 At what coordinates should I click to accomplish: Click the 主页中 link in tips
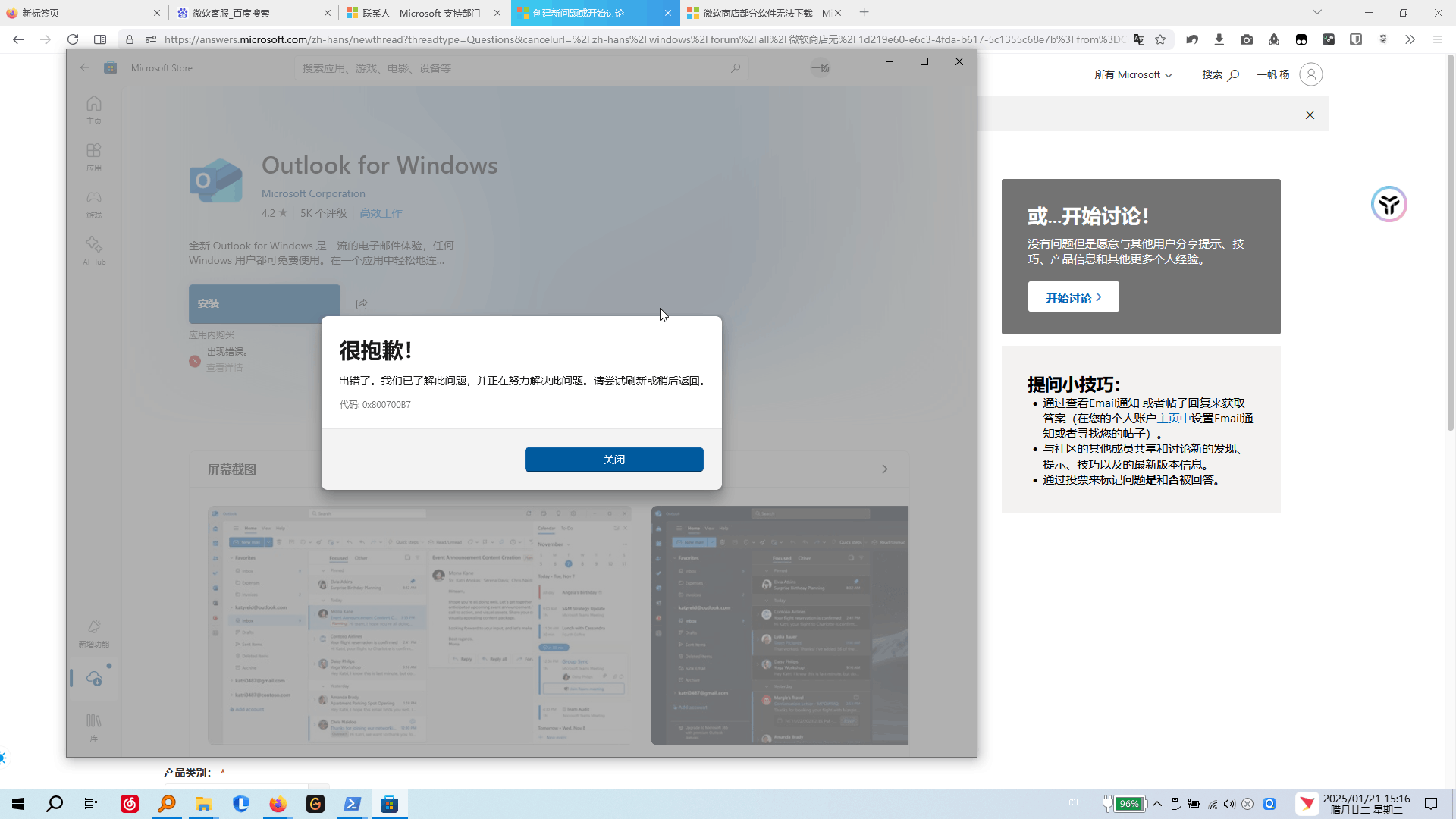tap(1173, 419)
